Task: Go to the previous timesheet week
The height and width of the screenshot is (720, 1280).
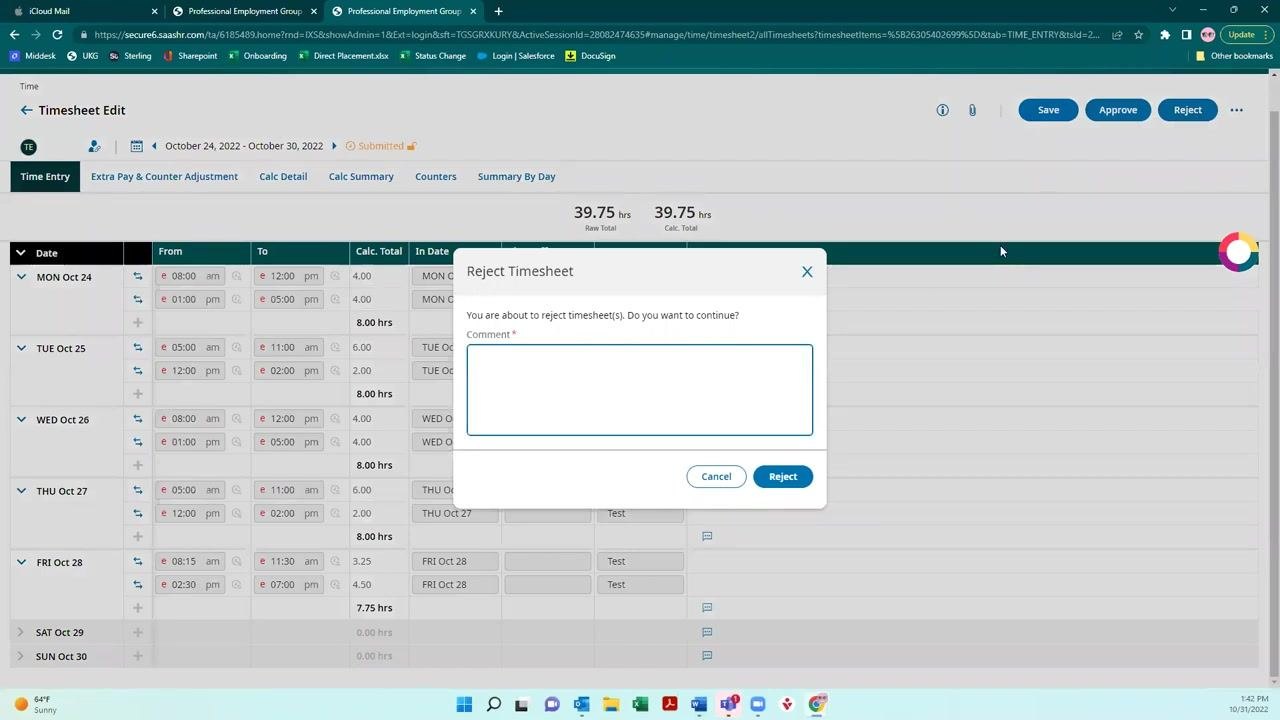Action: pyautogui.click(x=154, y=146)
